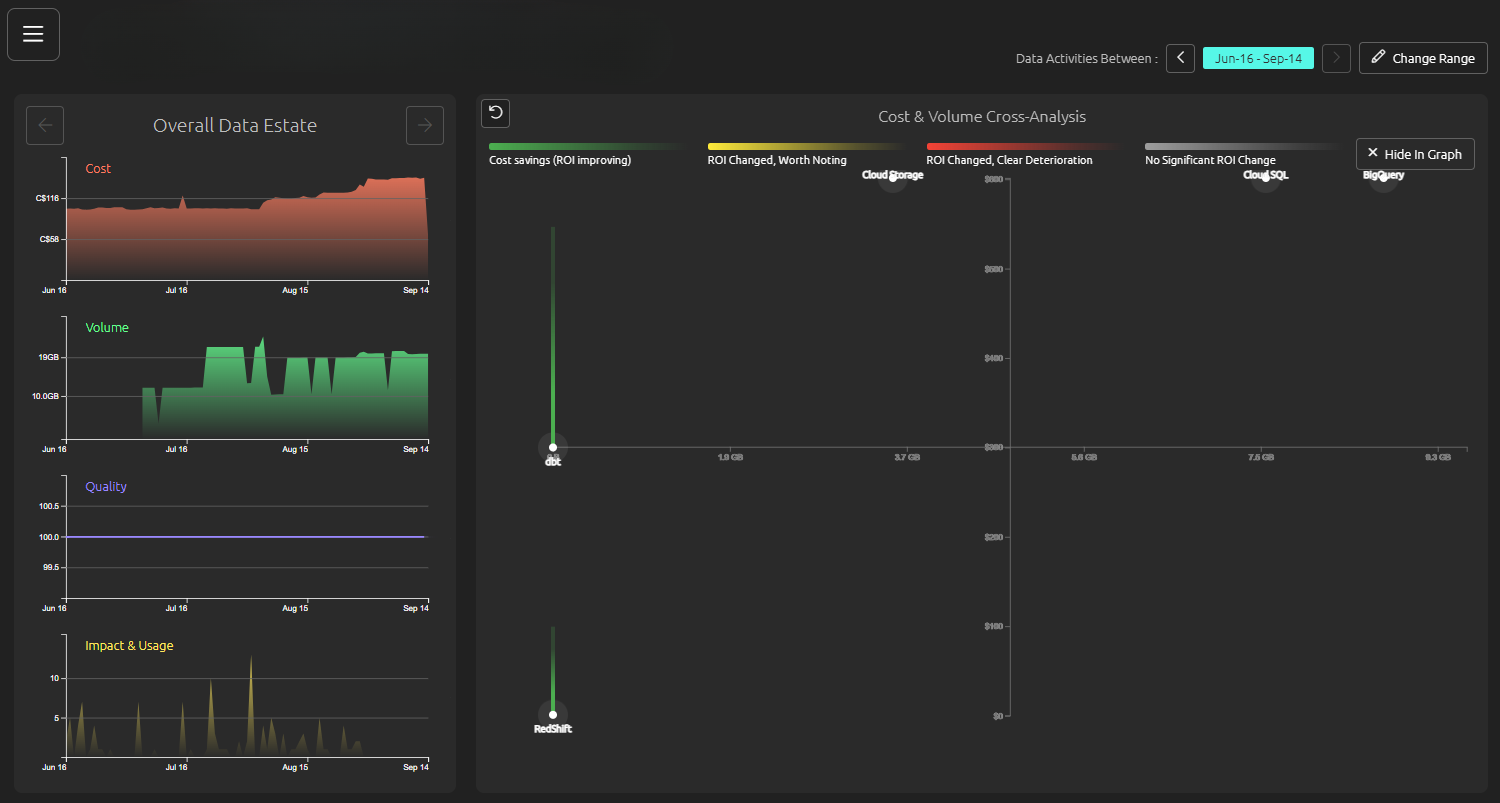This screenshot has height=803, width=1500.
Task: Click the Cost savings legend bar
Action: tap(588, 146)
